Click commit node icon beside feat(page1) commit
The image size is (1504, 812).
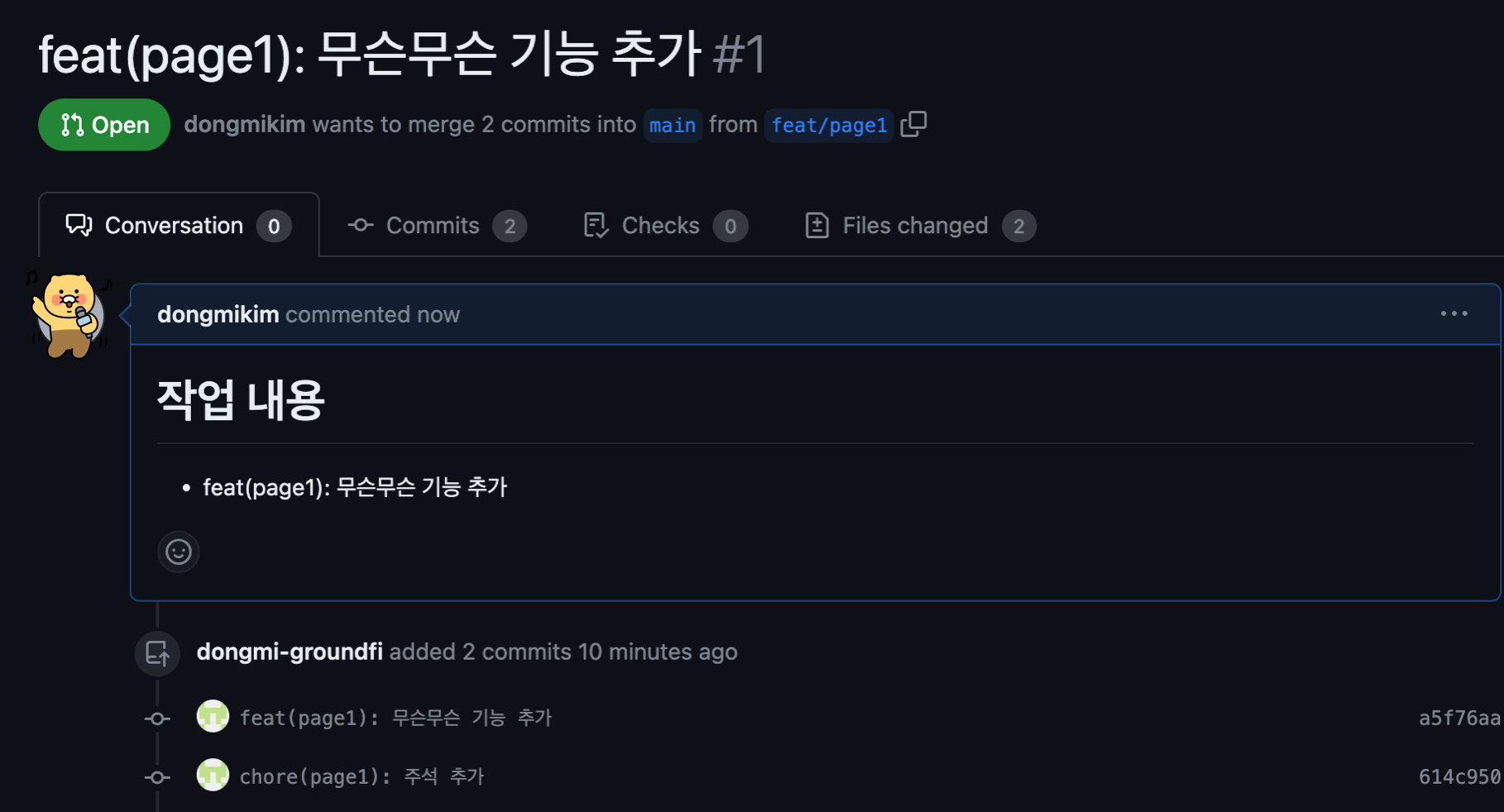coord(157,719)
